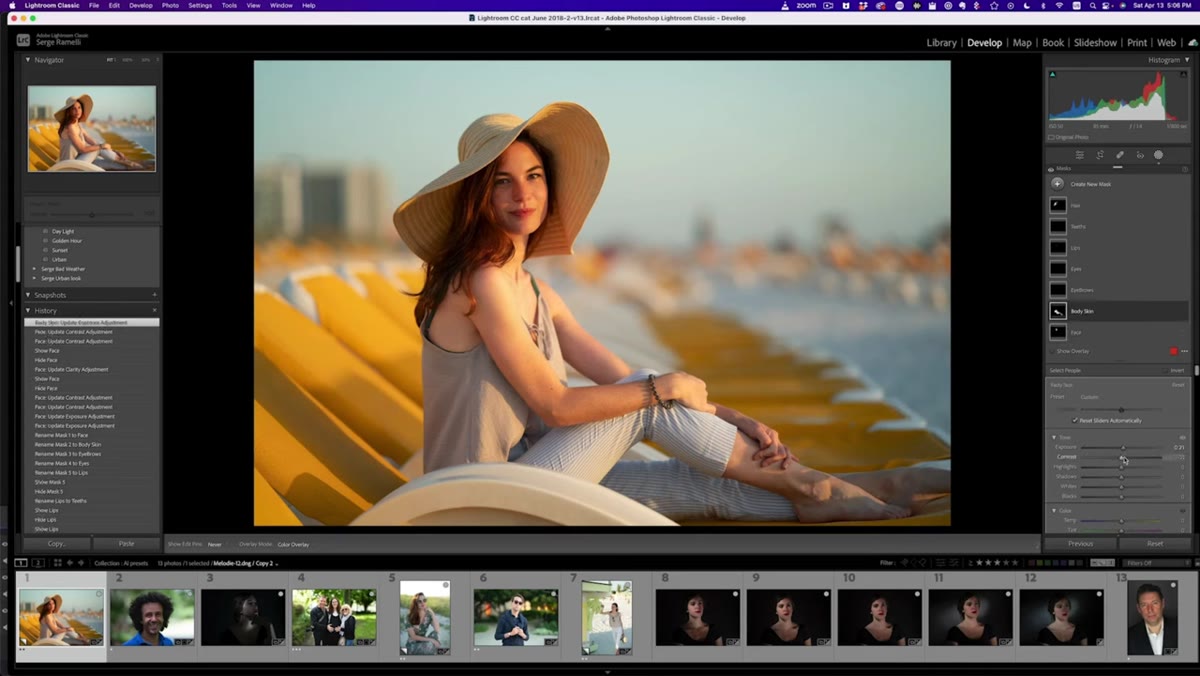Select the Masking tool icon
Image resolution: width=1200 pixels, height=676 pixels.
point(1159,155)
